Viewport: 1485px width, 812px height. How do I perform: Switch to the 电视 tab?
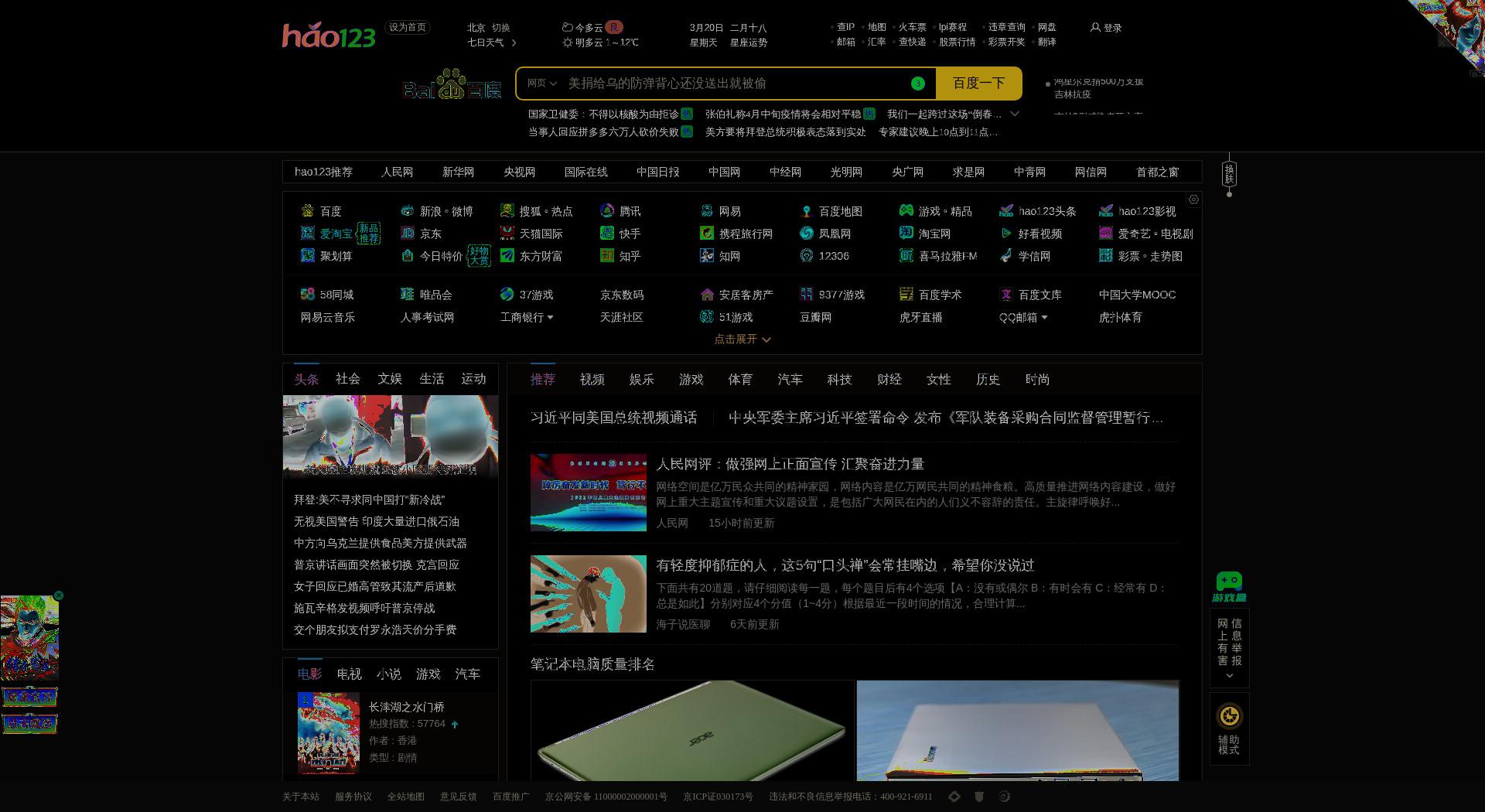pyautogui.click(x=349, y=674)
